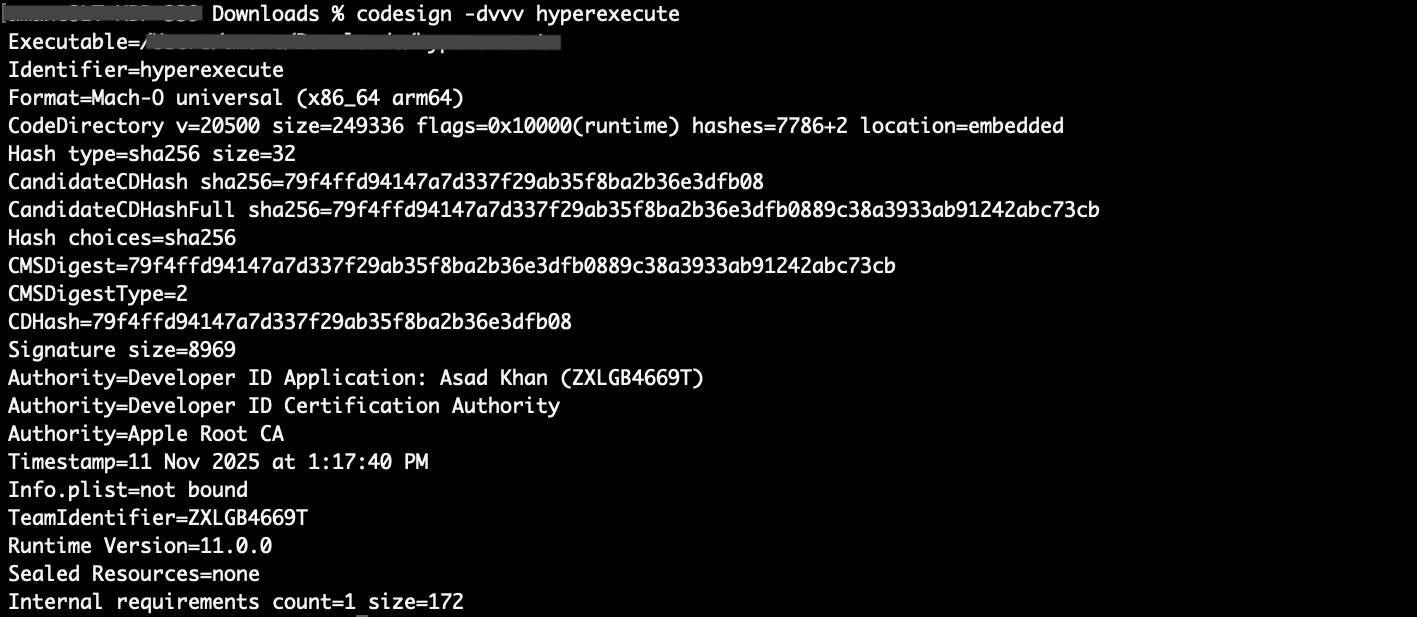Click the CandidateCDHashFull sha256 line

(x=553, y=210)
